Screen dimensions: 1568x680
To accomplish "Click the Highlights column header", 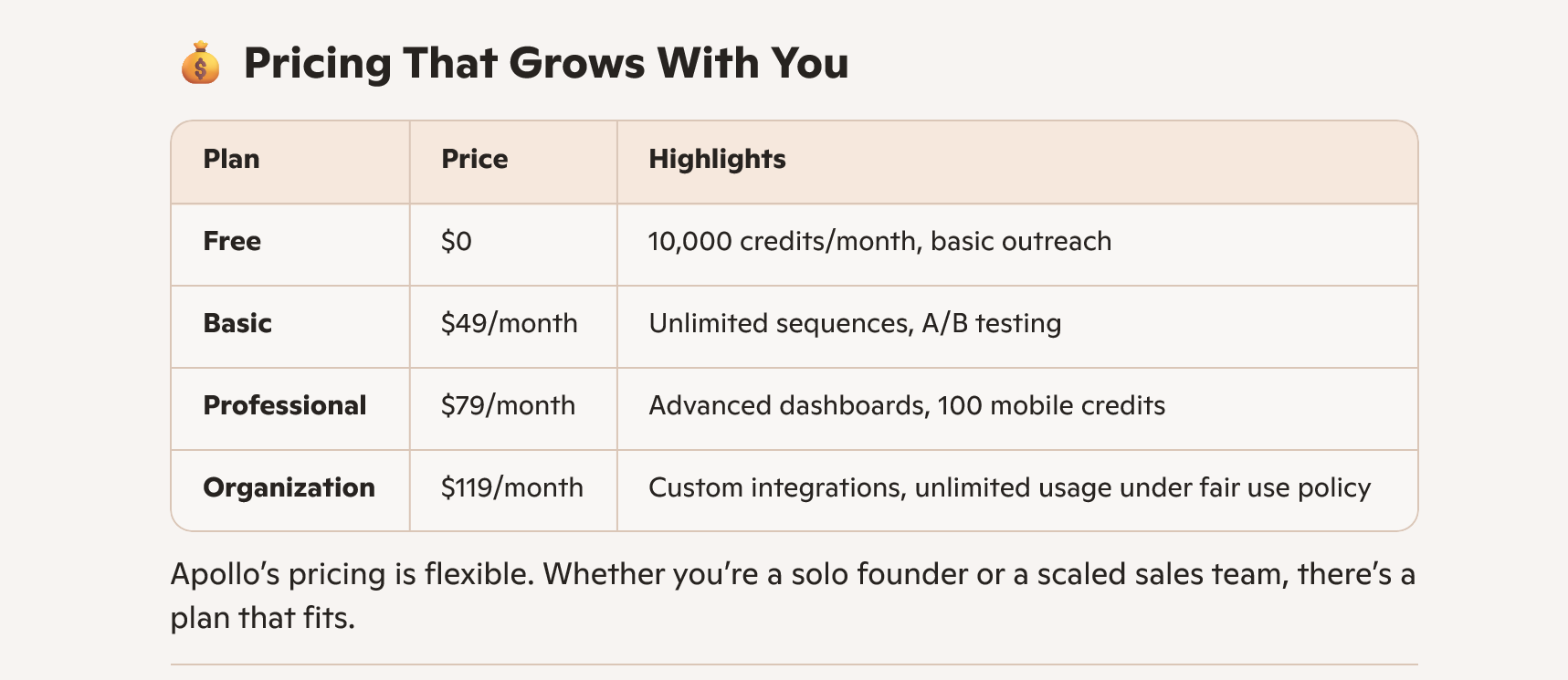I will point(717,160).
